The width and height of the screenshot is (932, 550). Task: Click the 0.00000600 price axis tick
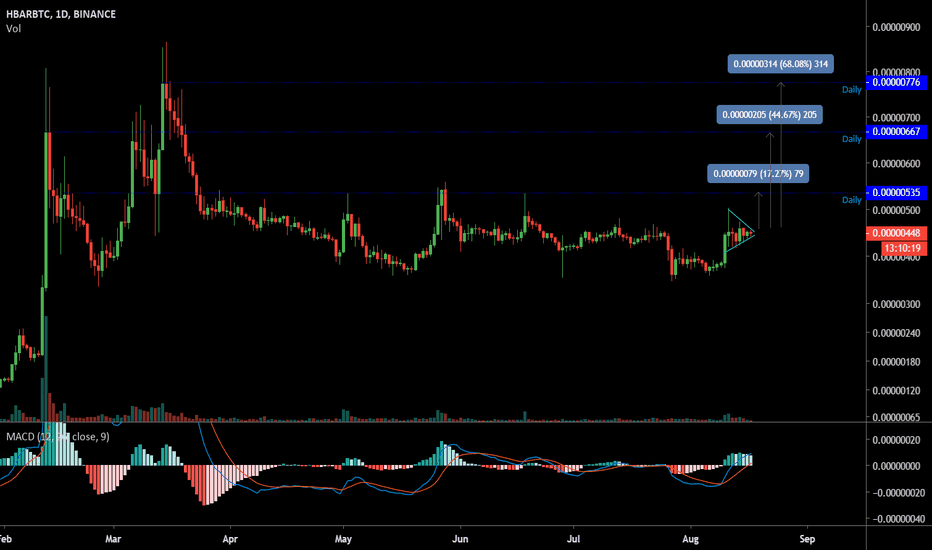click(896, 164)
